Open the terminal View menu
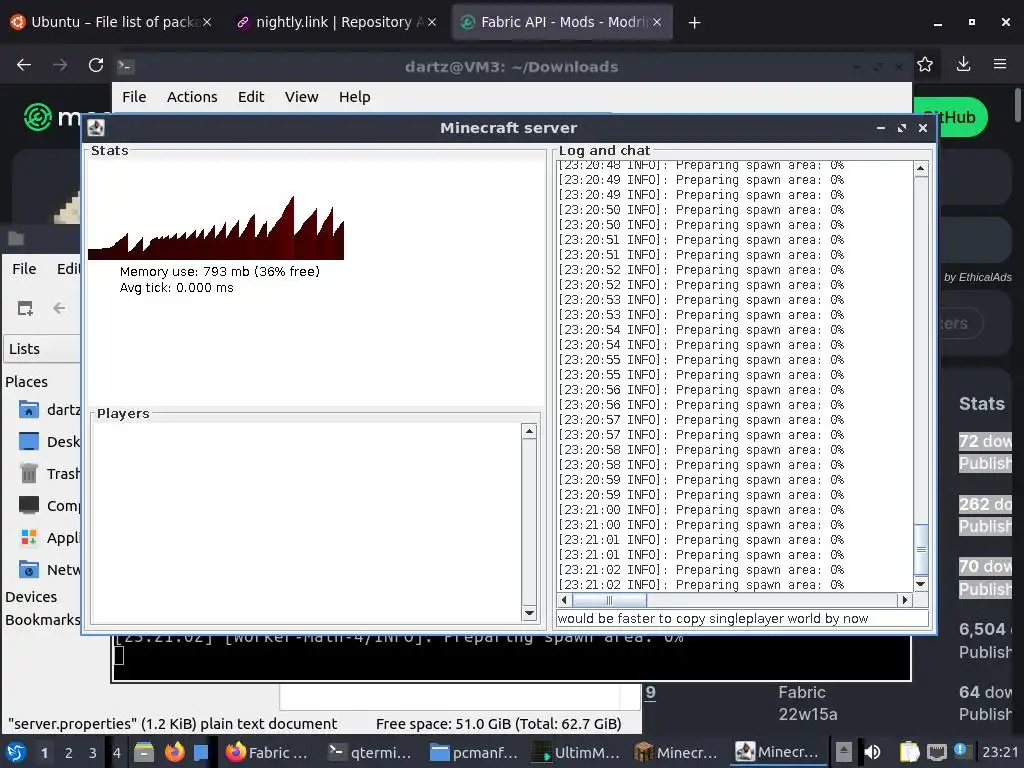 point(301,97)
